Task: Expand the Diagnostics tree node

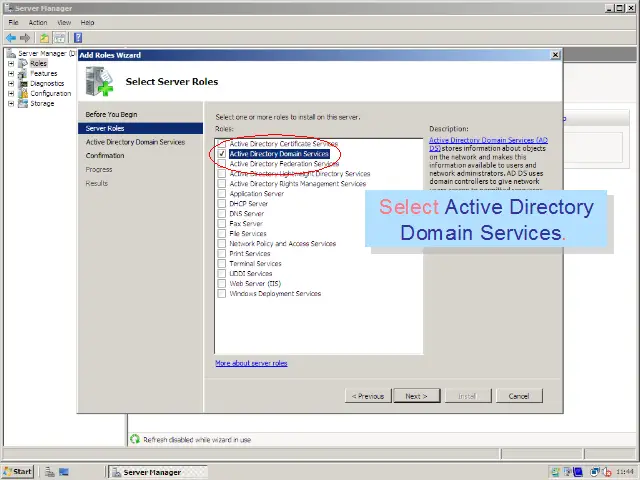Action: tap(11, 84)
